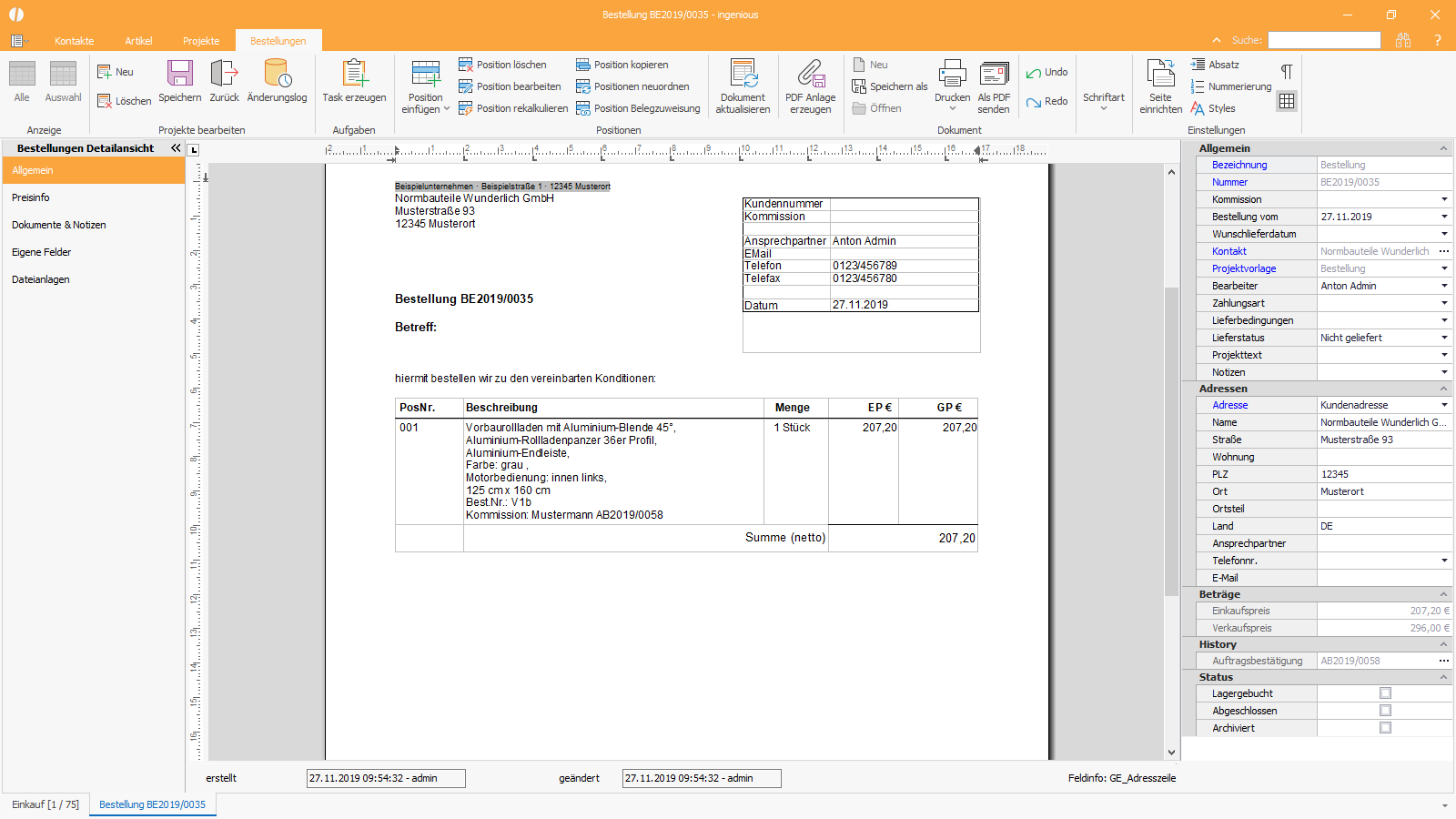1456x819 pixels.
Task: Collapse the Allgemein properties section
Action: (1443, 148)
